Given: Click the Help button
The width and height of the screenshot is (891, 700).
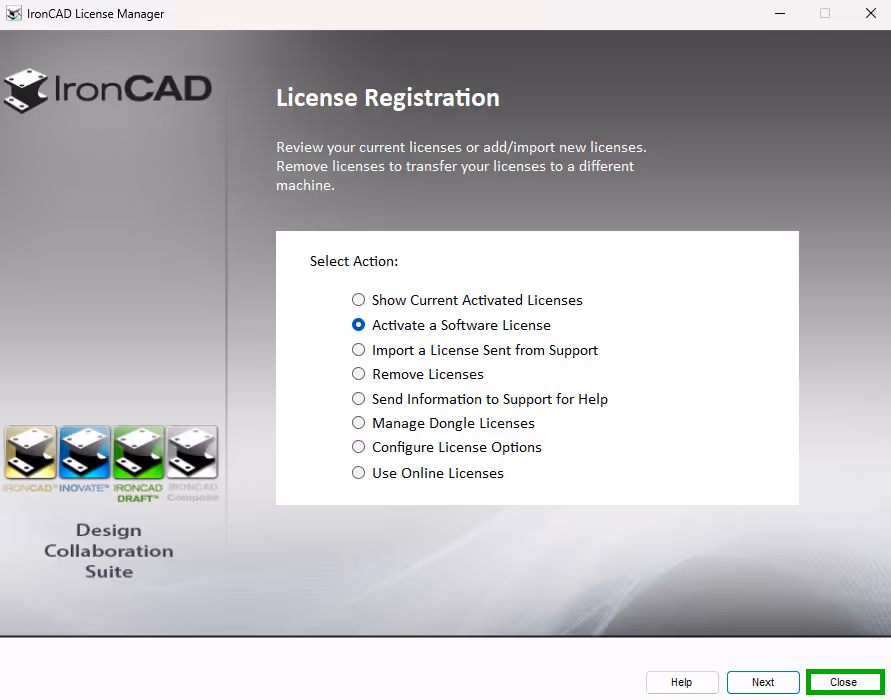Looking at the screenshot, I should click(x=682, y=682).
